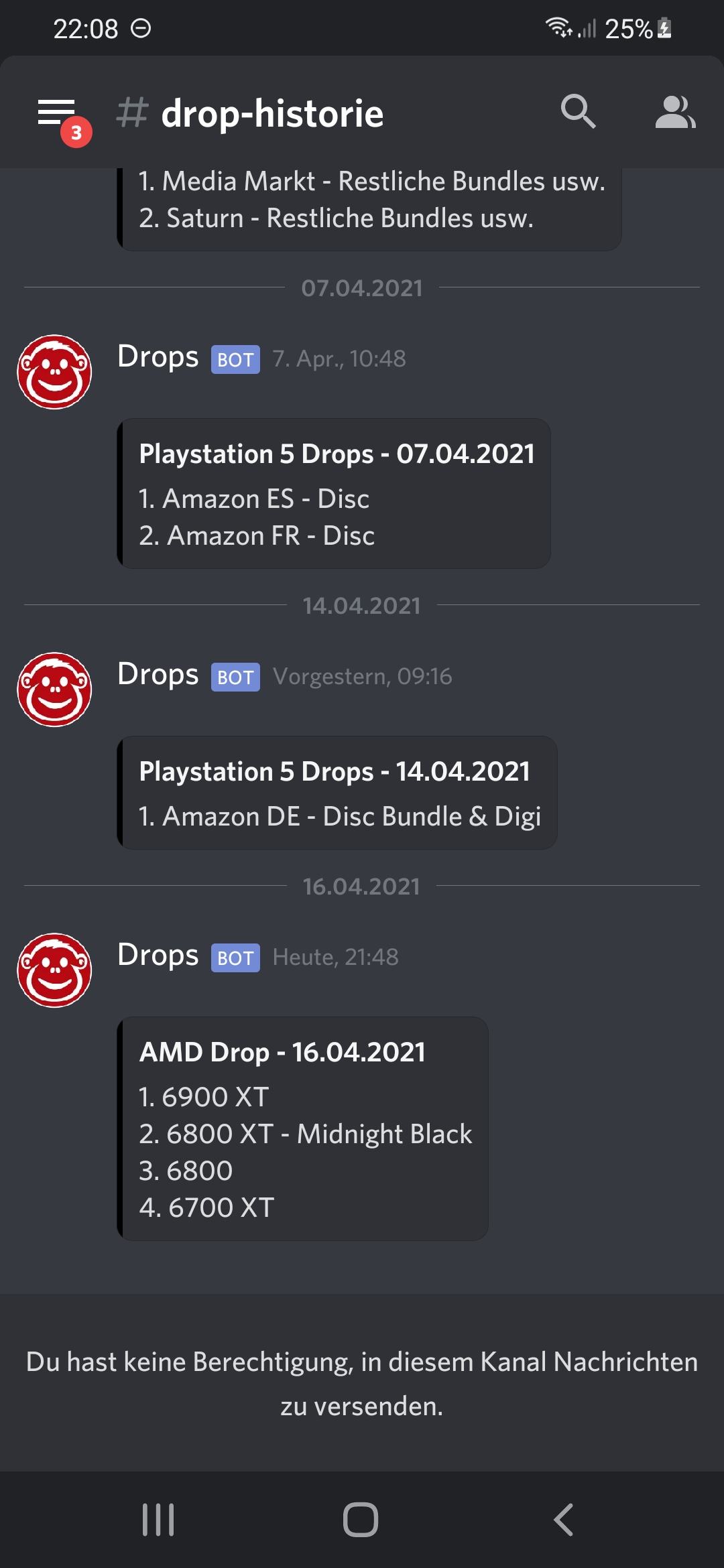Tap the Android home button

(361, 1520)
